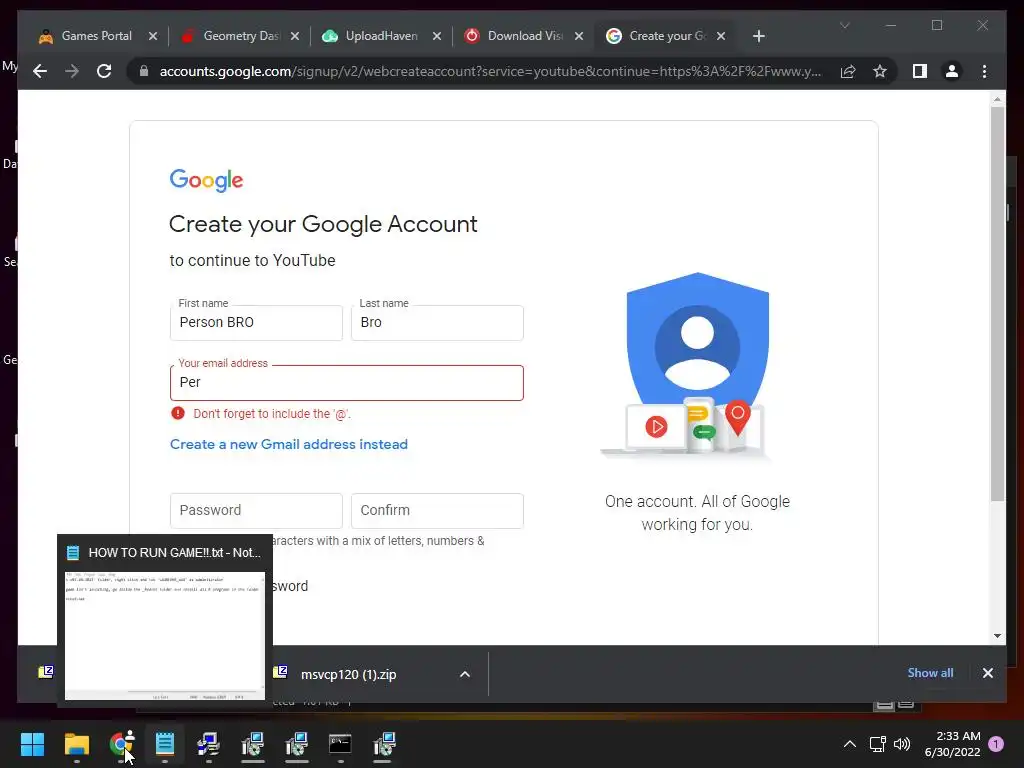Open msvcp120 (1).zip download
This screenshot has height=768, width=1024.
[348, 675]
